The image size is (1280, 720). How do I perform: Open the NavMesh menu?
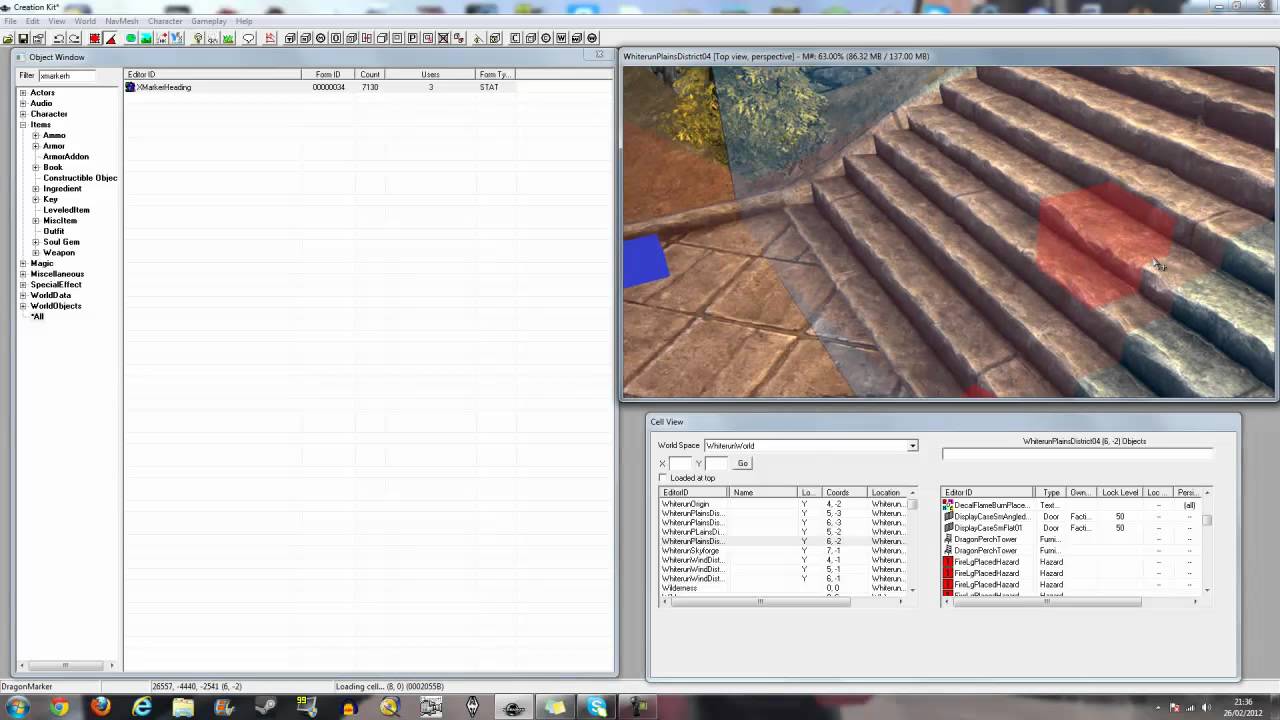pyautogui.click(x=122, y=21)
